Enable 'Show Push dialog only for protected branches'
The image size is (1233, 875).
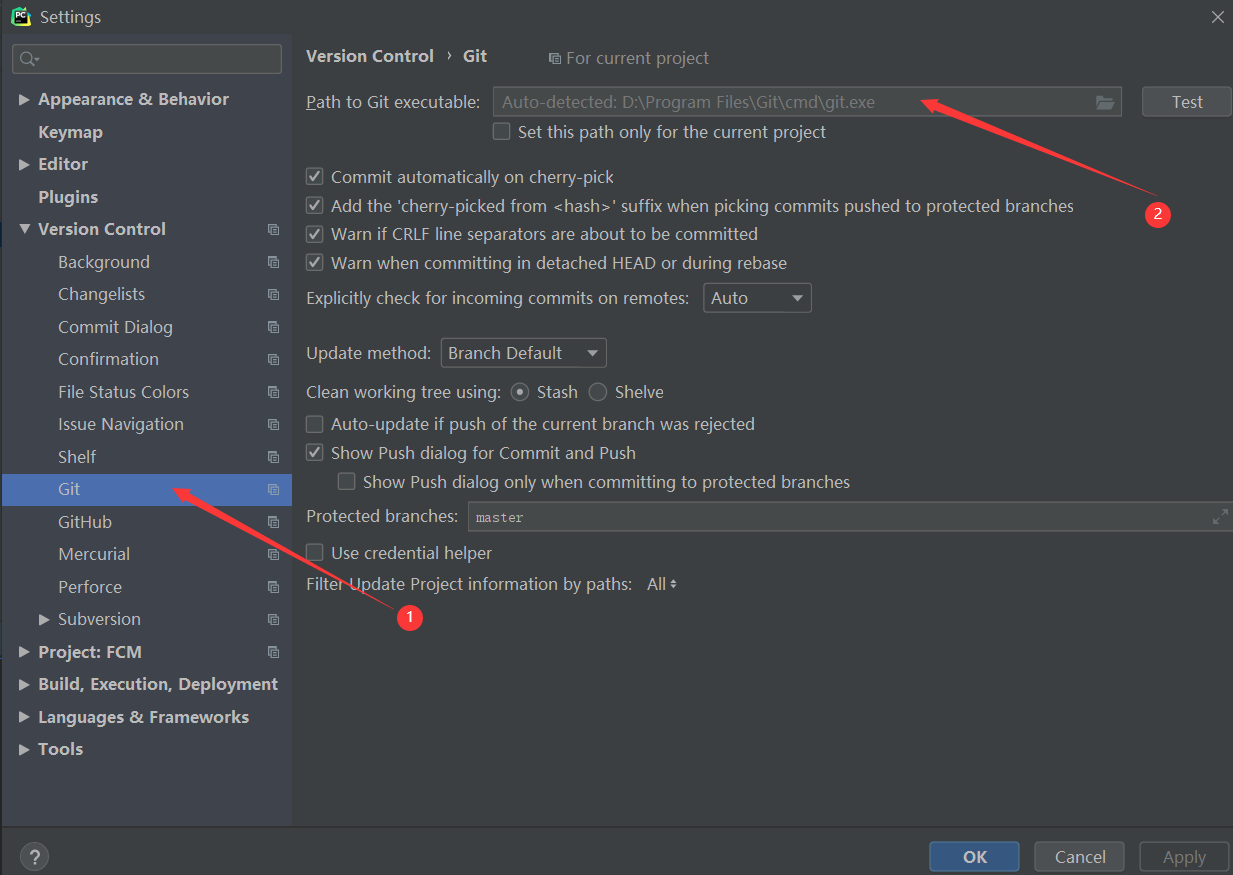point(347,482)
